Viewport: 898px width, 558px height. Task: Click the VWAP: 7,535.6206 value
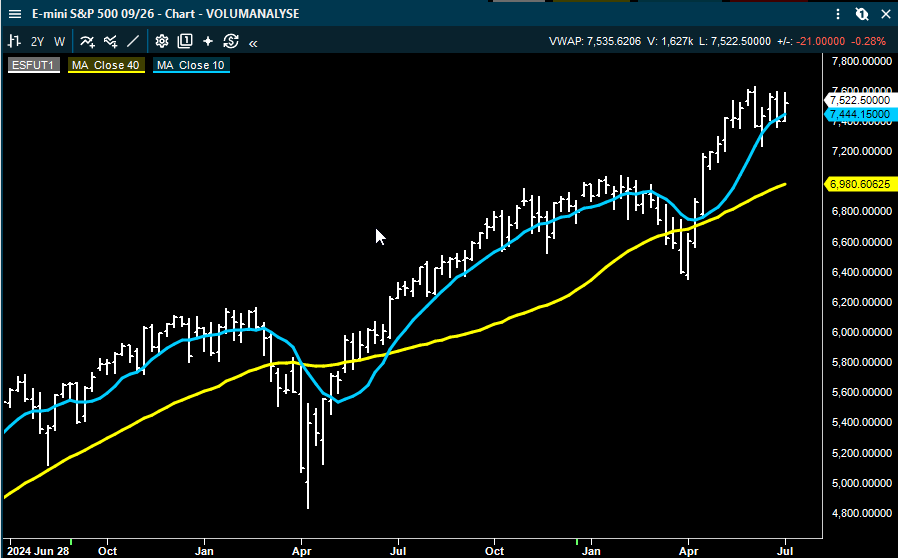(595, 41)
